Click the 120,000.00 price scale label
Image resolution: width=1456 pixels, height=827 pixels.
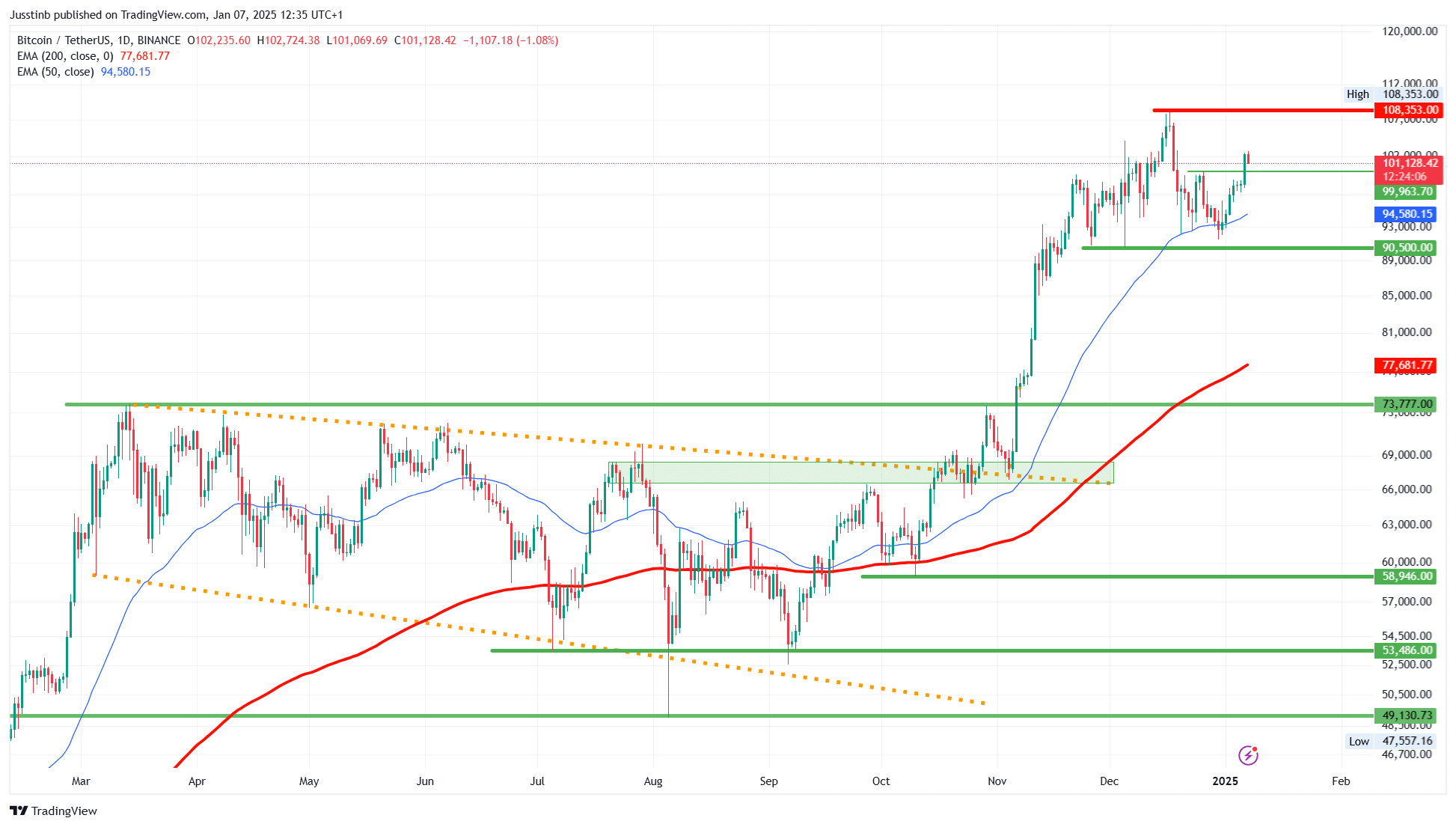point(1410,31)
